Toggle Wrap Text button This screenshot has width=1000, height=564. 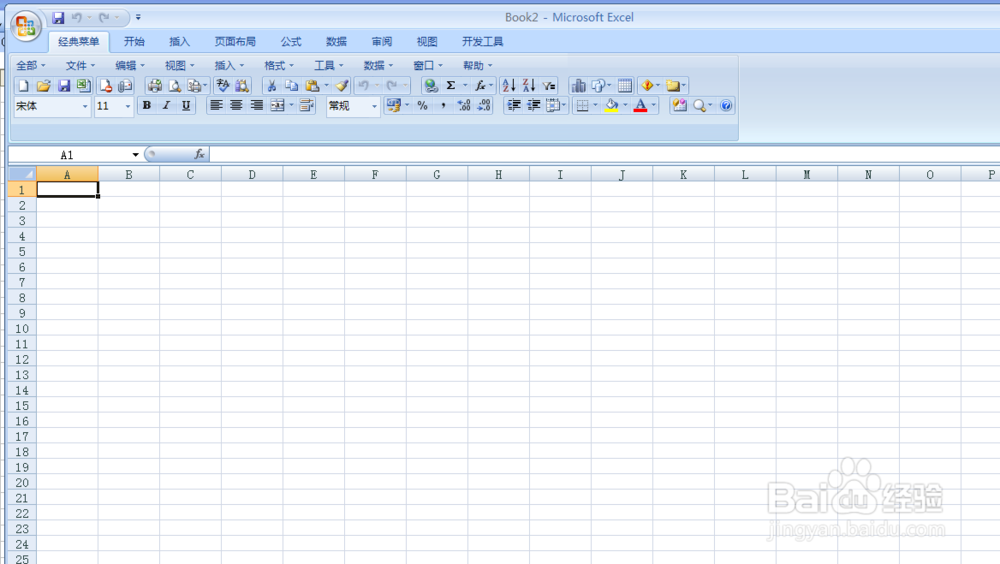pos(306,106)
